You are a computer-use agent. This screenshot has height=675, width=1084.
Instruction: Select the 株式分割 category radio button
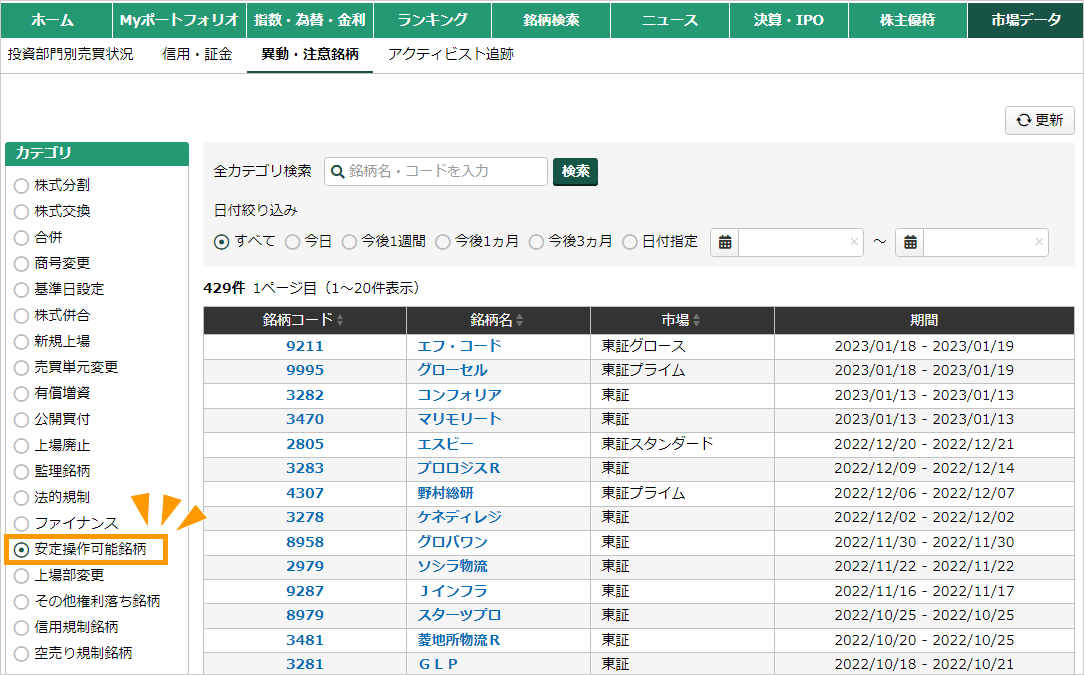21,186
